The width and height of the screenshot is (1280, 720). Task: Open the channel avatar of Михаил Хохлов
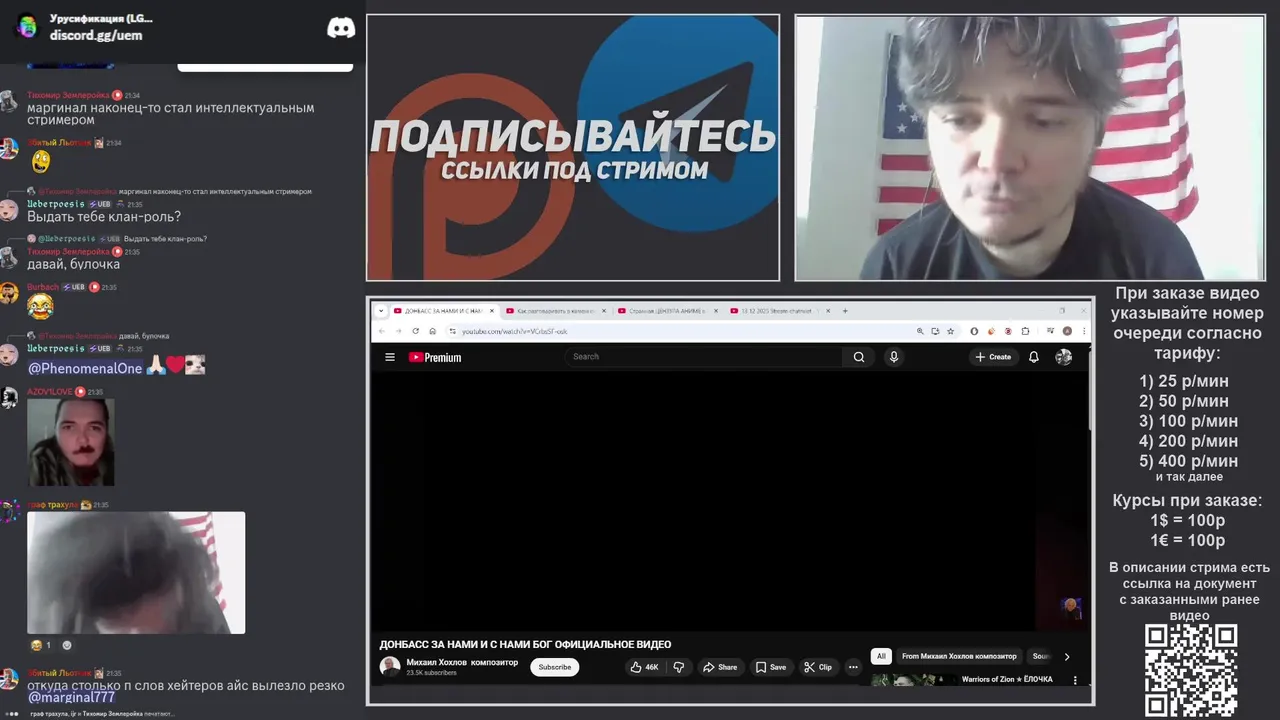[390, 667]
